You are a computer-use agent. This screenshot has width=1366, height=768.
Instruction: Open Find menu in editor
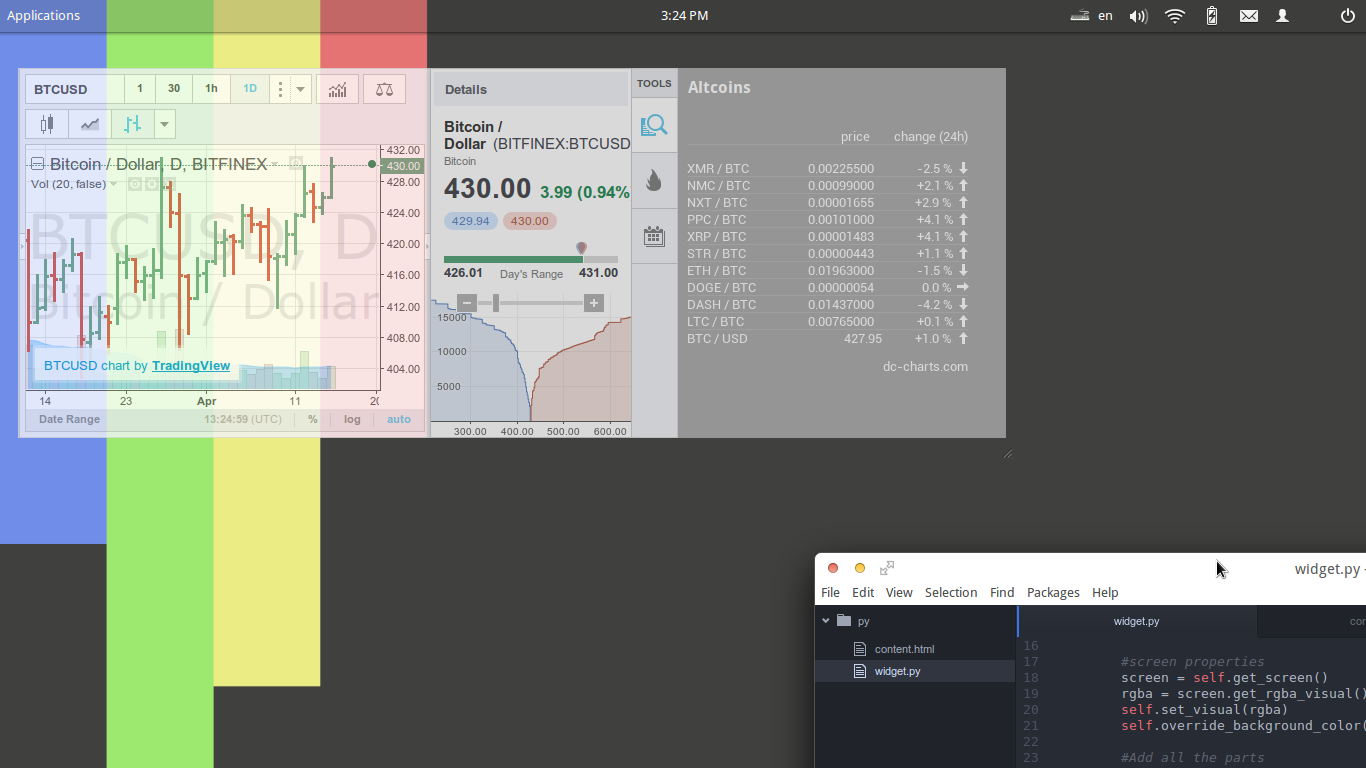[x=1002, y=592]
